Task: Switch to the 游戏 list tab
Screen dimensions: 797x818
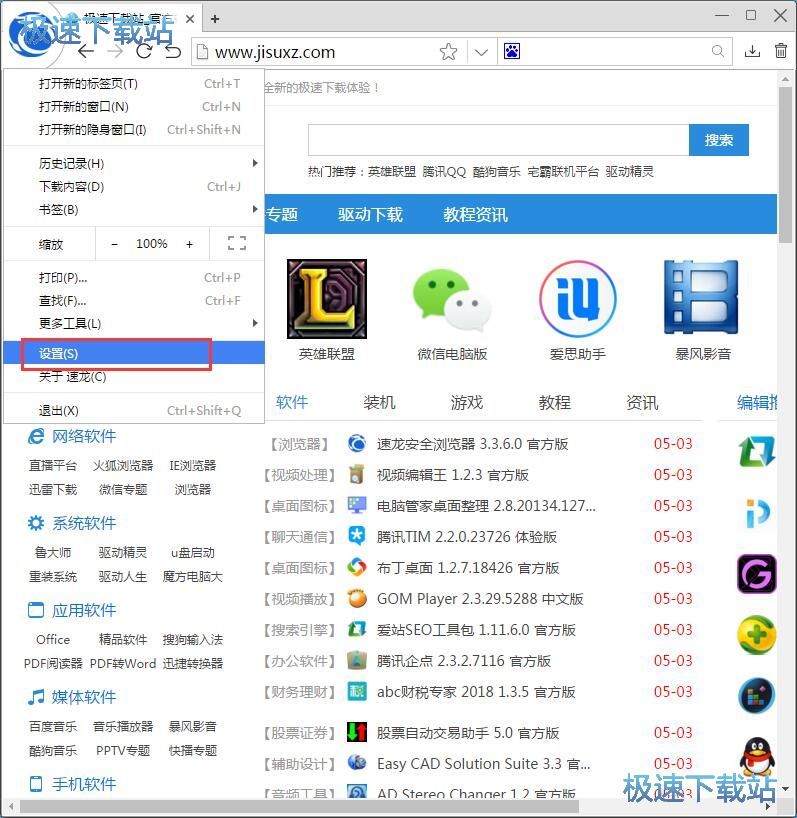Action: coord(467,402)
